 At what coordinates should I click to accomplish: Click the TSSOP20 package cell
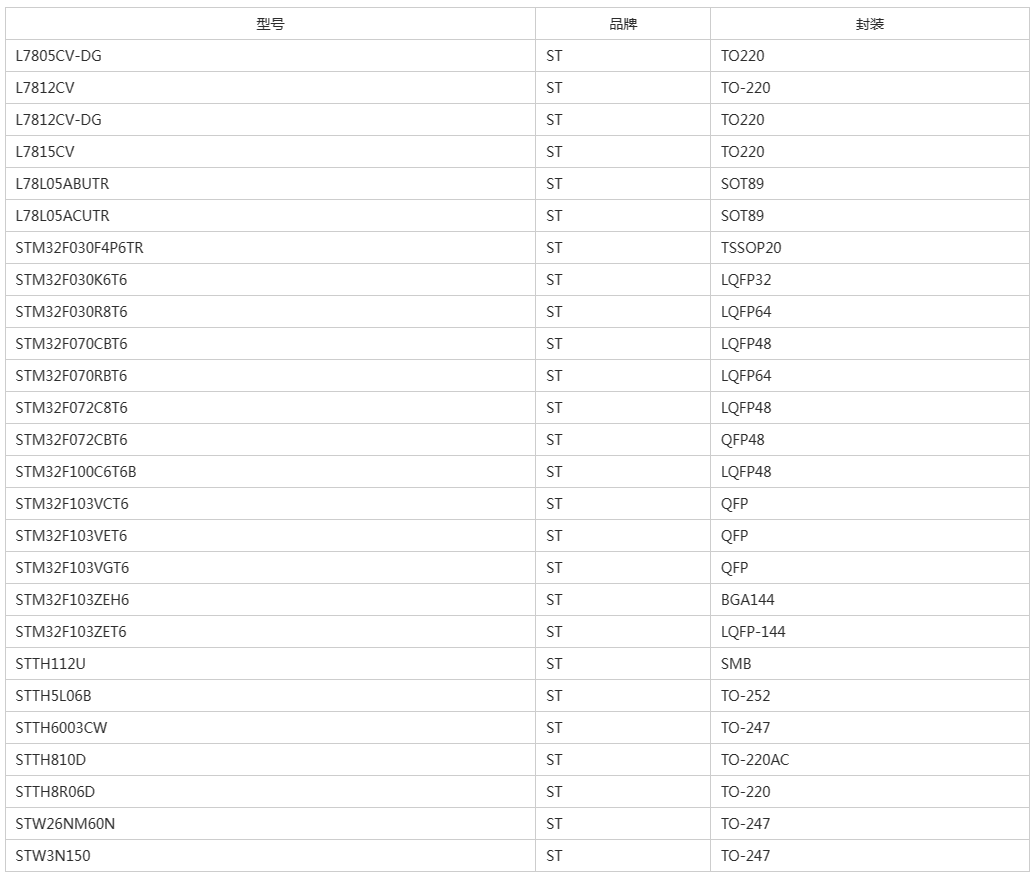coord(869,248)
